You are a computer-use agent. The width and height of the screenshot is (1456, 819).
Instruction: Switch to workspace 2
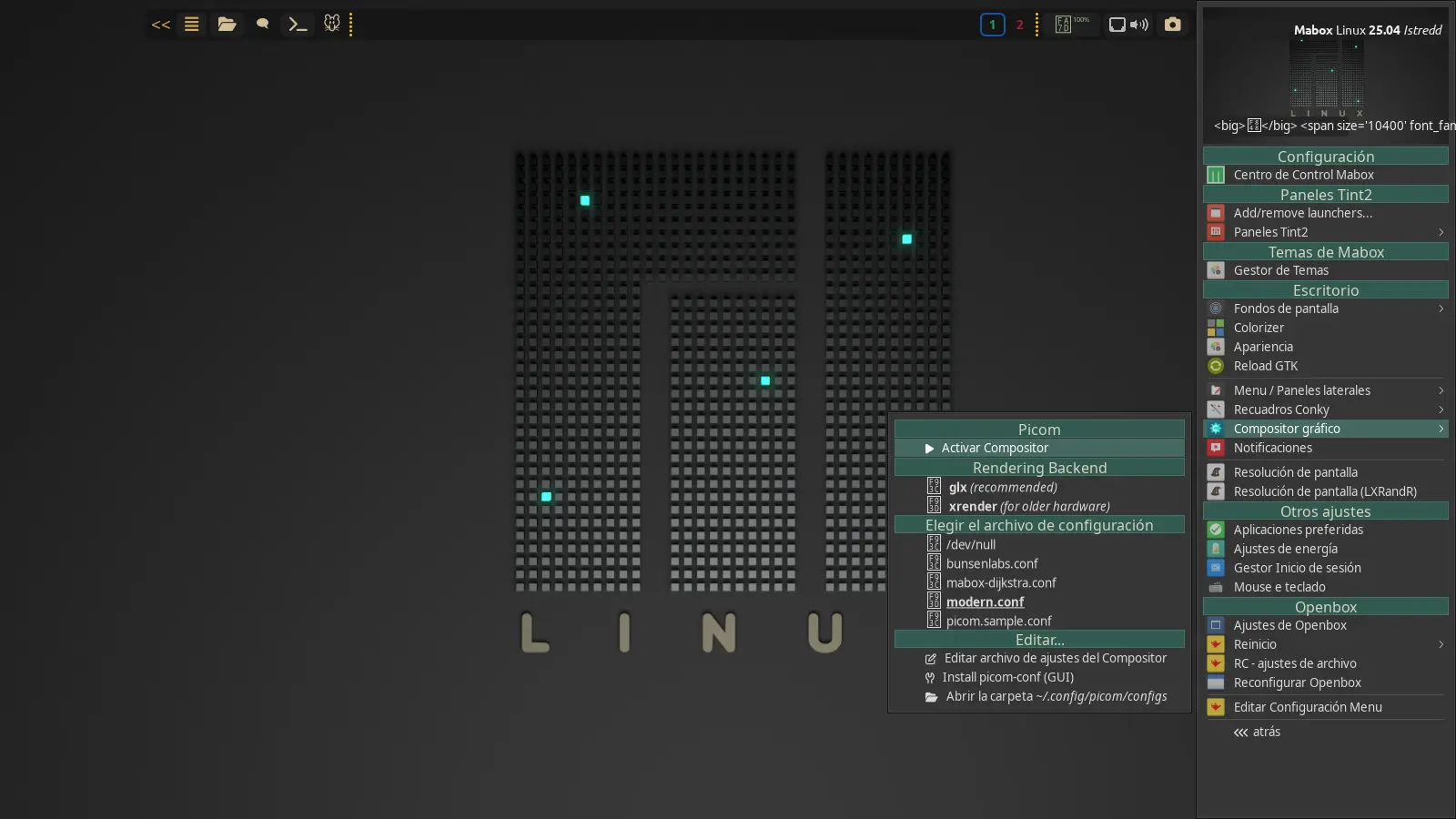pyautogui.click(x=1019, y=25)
